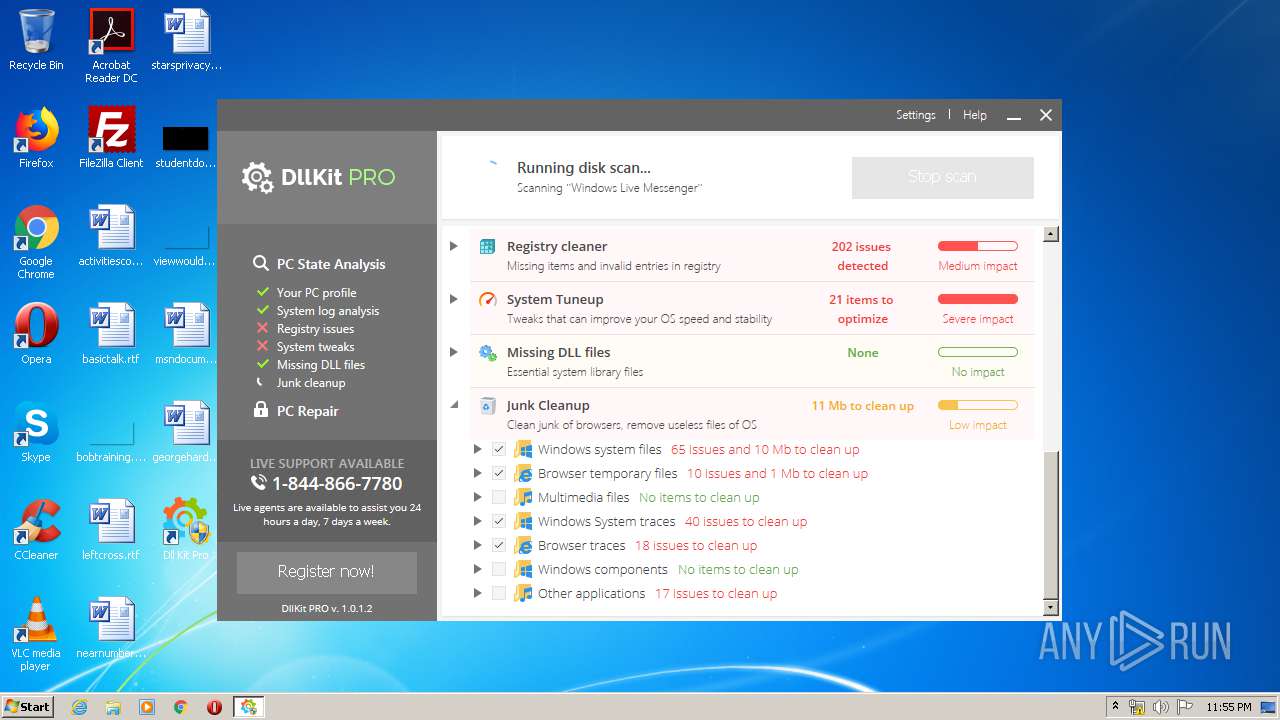Click the DllKit taskbar button
The height and width of the screenshot is (720, 1280).
pos(248,707)
